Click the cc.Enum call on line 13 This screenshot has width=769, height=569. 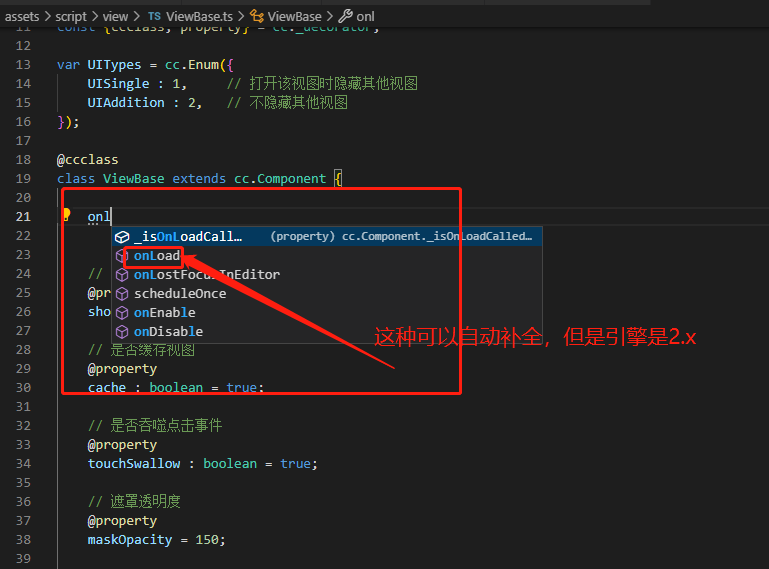[192, 65]
